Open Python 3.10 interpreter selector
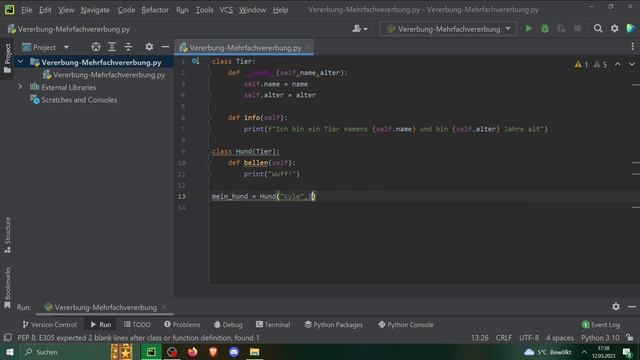This screenshot has height=360, width=640. coord(600,338)
